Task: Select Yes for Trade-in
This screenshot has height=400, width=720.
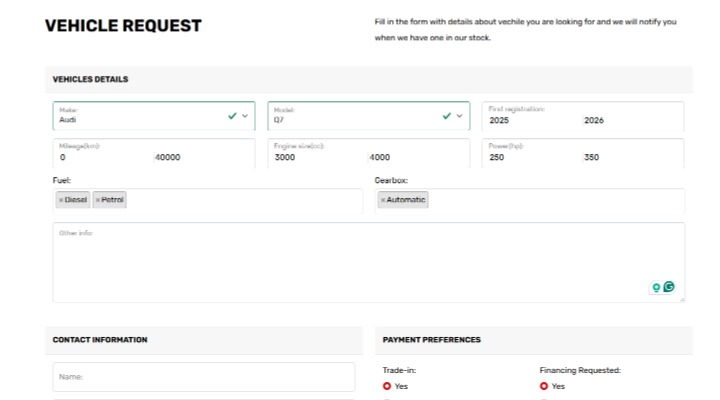Action: (387, 386)
